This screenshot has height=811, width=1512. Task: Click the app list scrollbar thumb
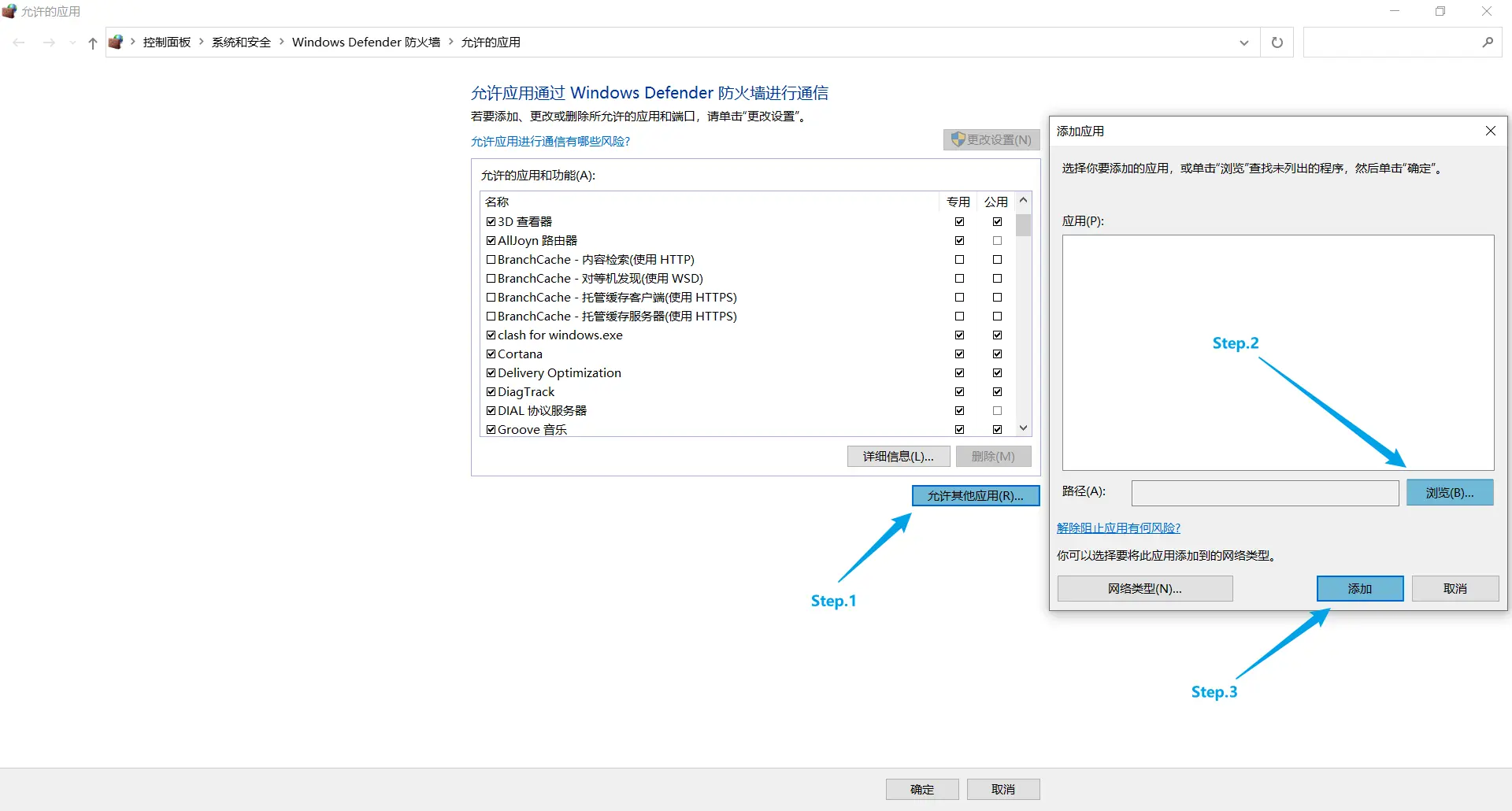(x=1023, y=225)
